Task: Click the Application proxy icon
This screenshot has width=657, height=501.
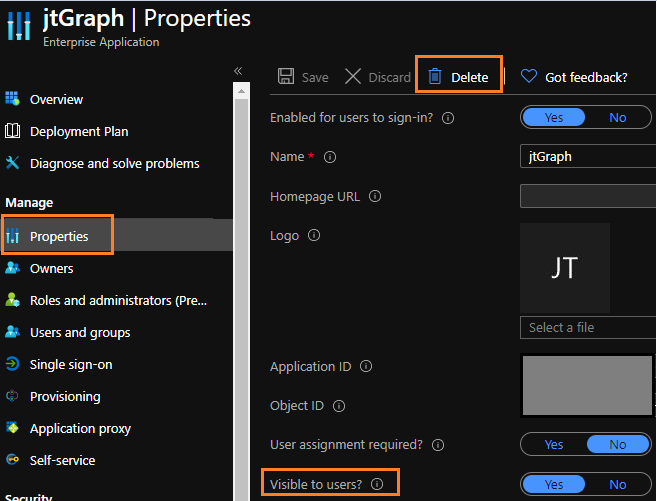Action: coord(13,428)
